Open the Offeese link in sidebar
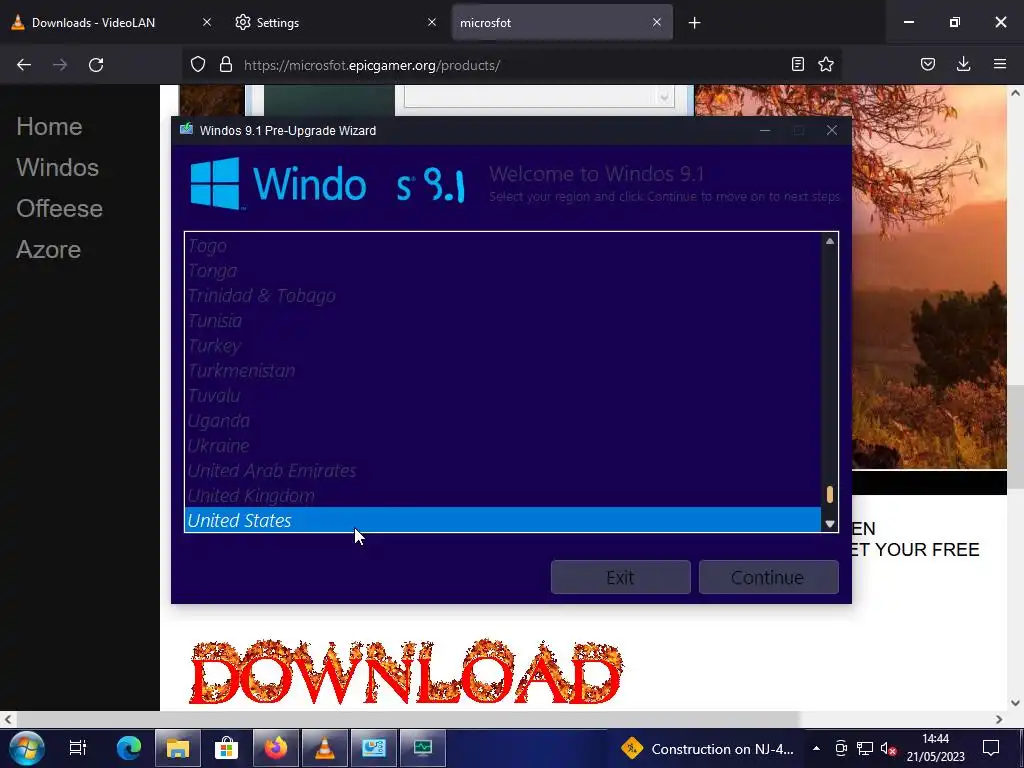 click(59, 209)
